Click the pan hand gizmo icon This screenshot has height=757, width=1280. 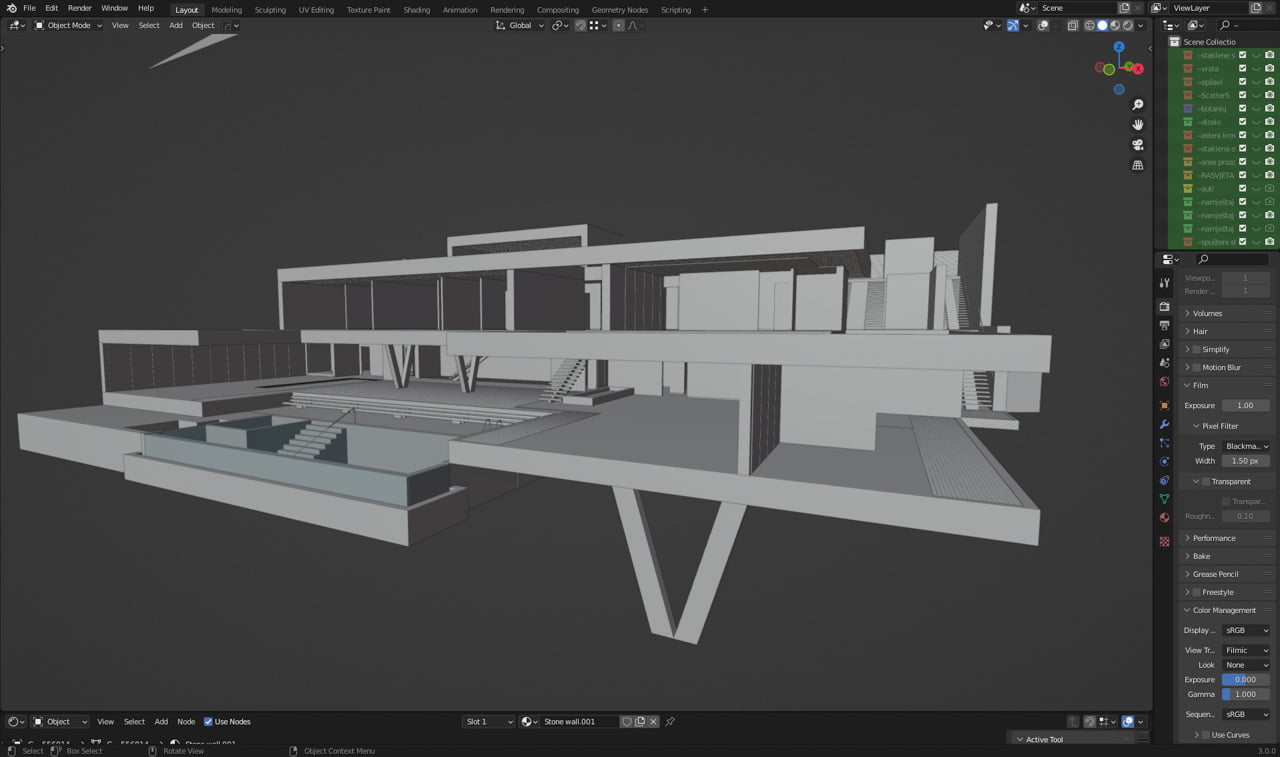click(1138, 125)
